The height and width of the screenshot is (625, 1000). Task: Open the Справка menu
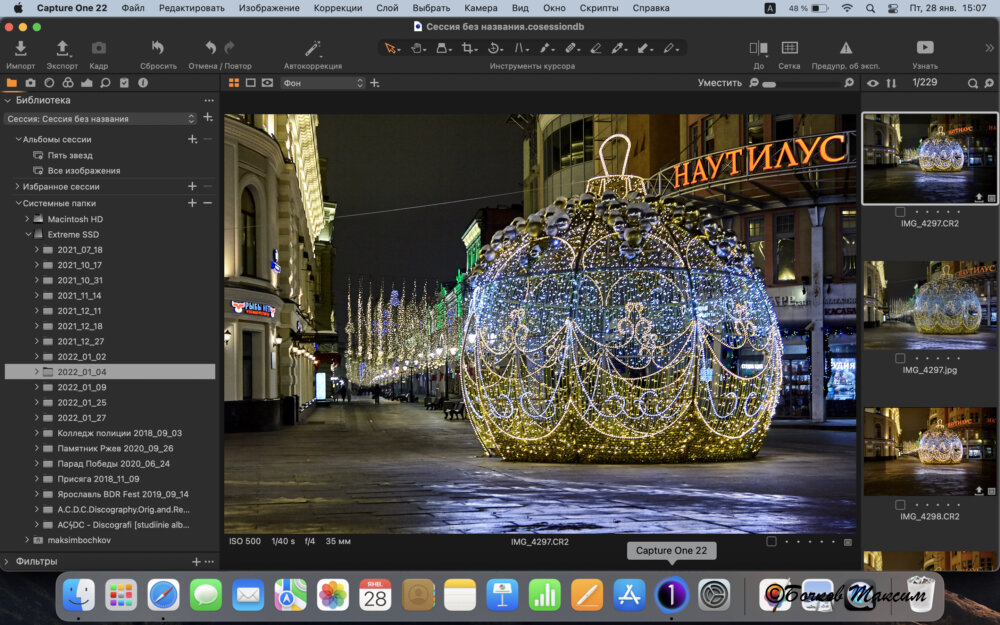point(651,8)
